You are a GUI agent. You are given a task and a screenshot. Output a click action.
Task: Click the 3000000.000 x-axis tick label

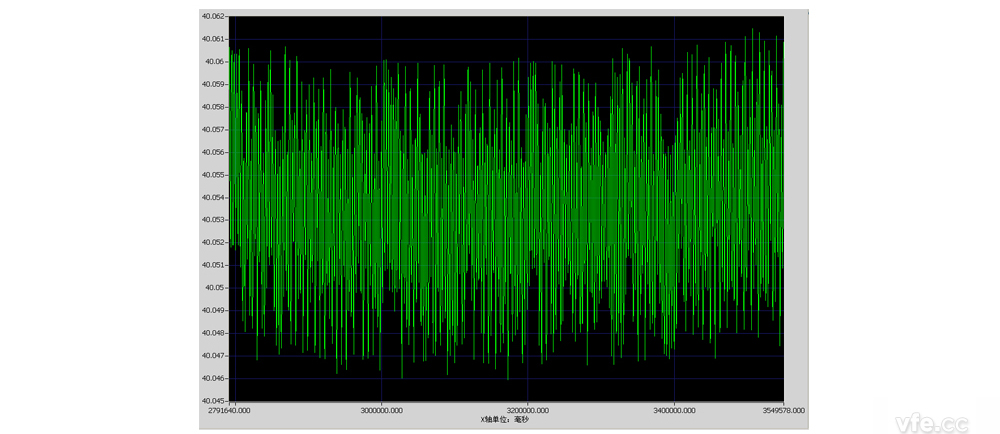(381, 410)
